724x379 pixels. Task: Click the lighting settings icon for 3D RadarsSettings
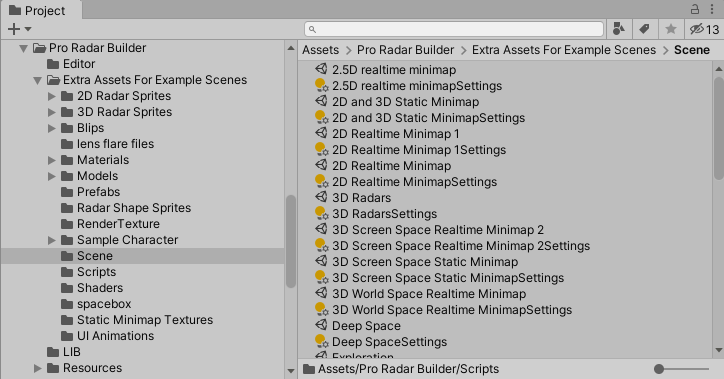pos(321,213)
